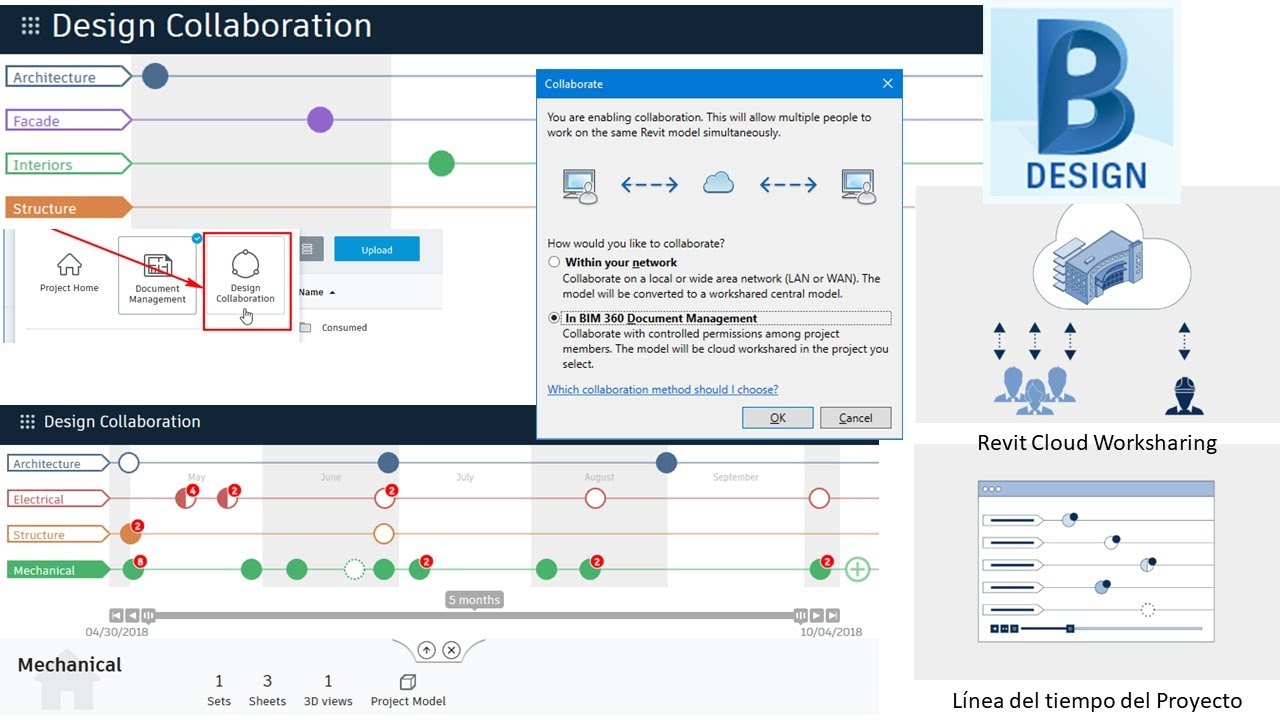Select the green Mechanical team label
The height and width of the screenshot is (720, 1280).
58,570
